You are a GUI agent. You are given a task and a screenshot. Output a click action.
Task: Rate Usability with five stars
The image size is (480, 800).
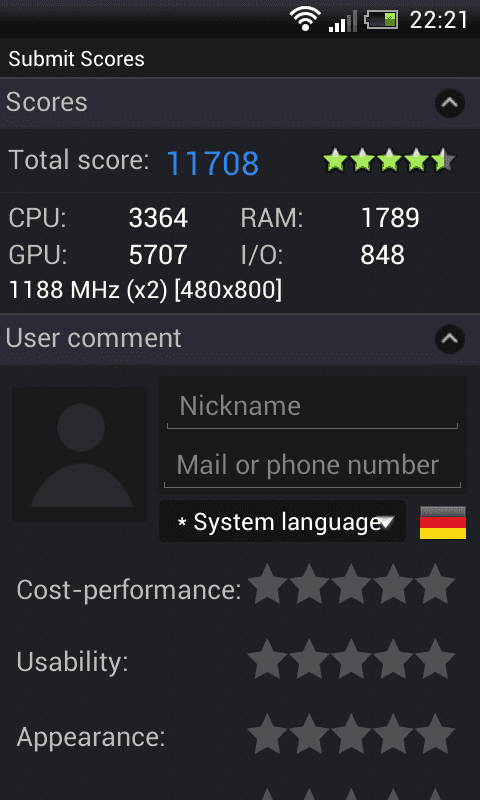point(435,659)
